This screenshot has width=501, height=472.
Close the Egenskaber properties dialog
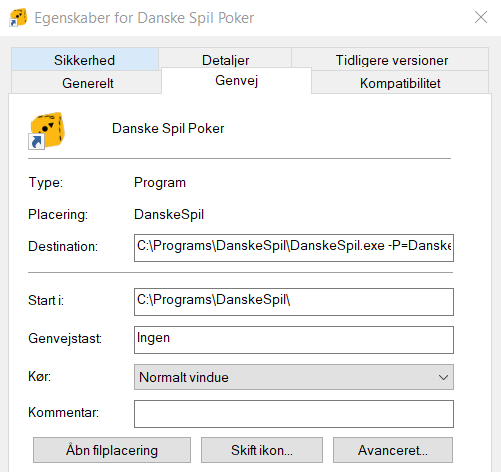[481, 17]
